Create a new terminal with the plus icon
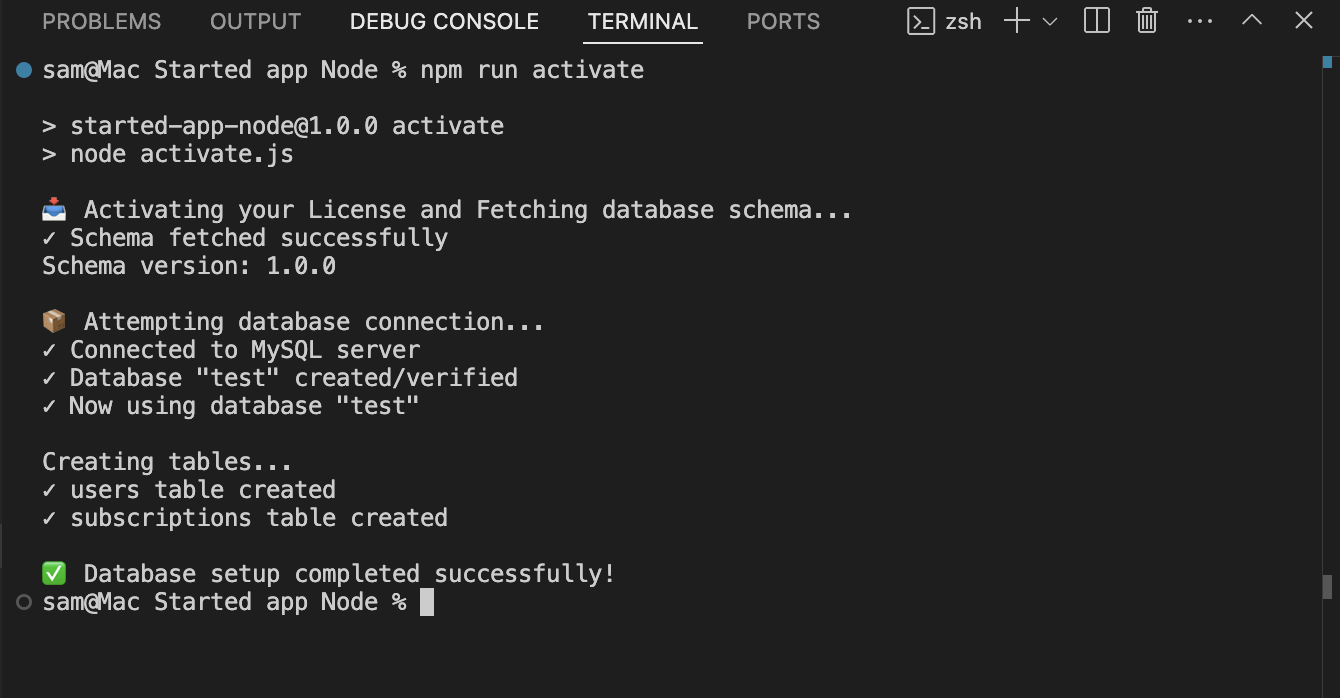The height and width of the screenshot is (698, 1340). (1016, 21)
